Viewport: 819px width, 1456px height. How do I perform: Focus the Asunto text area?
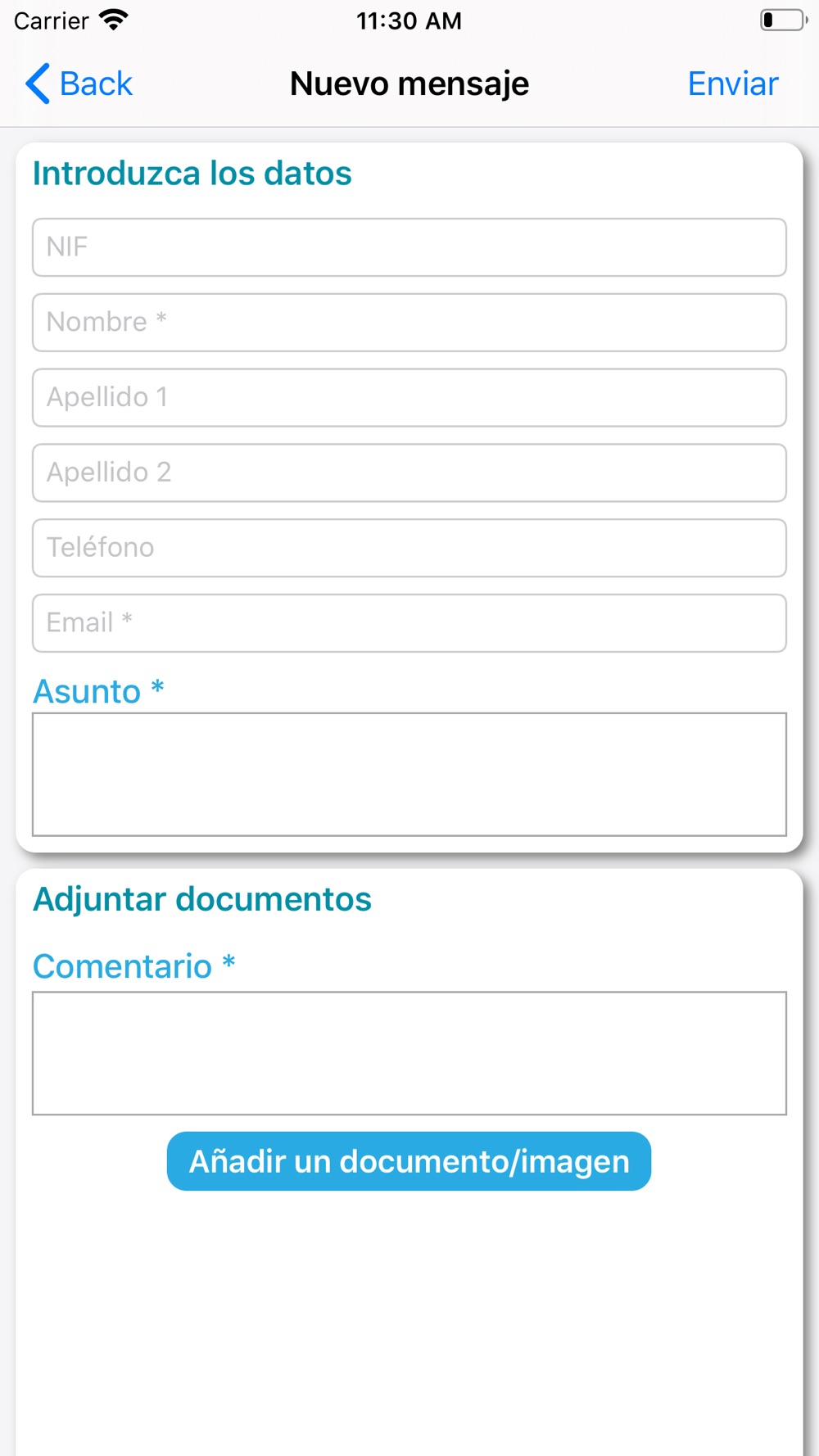coord(409,775)
